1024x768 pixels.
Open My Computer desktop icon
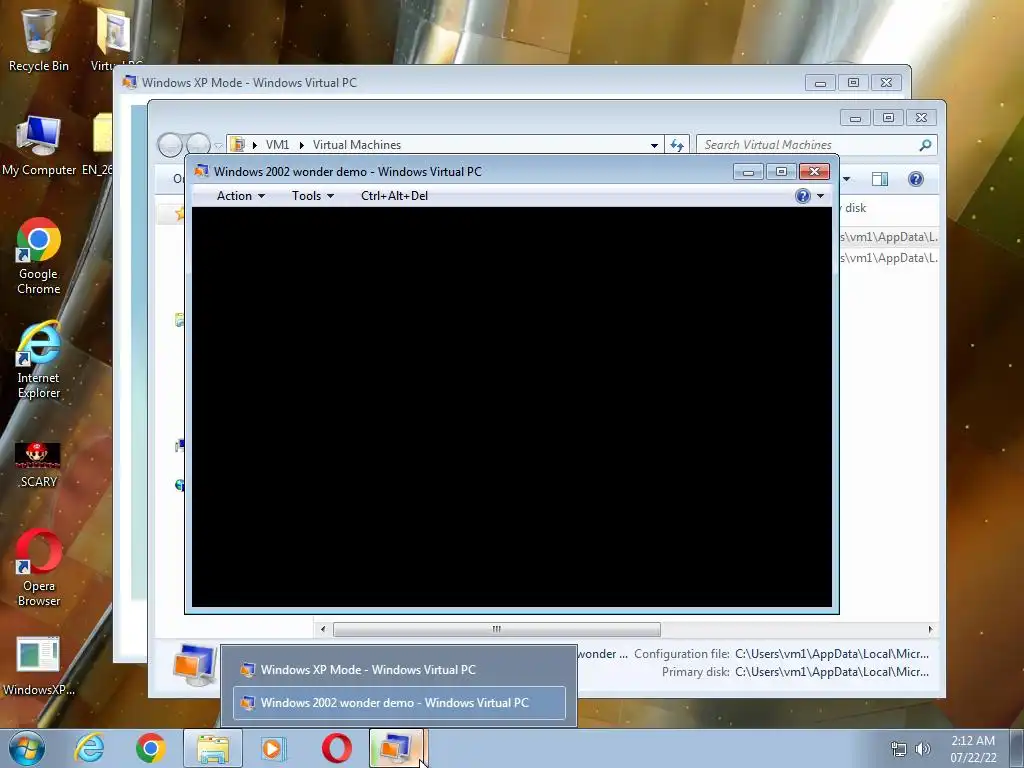(x=39, y=146)
